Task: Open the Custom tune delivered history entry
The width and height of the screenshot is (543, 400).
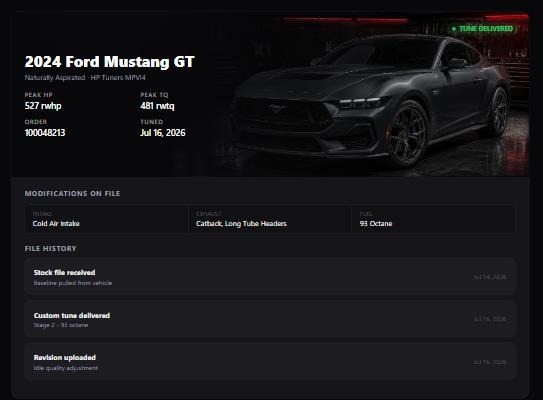Action: [270, 319]
